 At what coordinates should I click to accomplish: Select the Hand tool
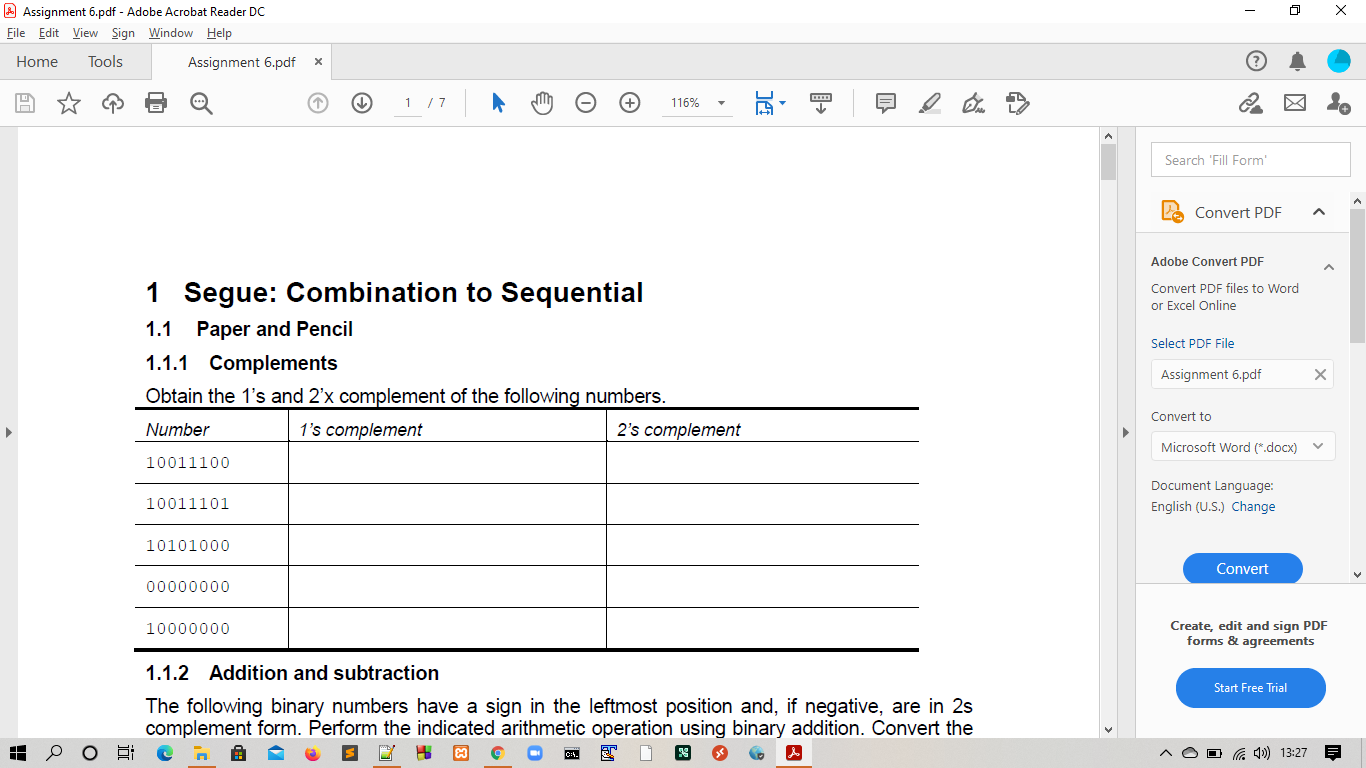click(x=541, y=103)
